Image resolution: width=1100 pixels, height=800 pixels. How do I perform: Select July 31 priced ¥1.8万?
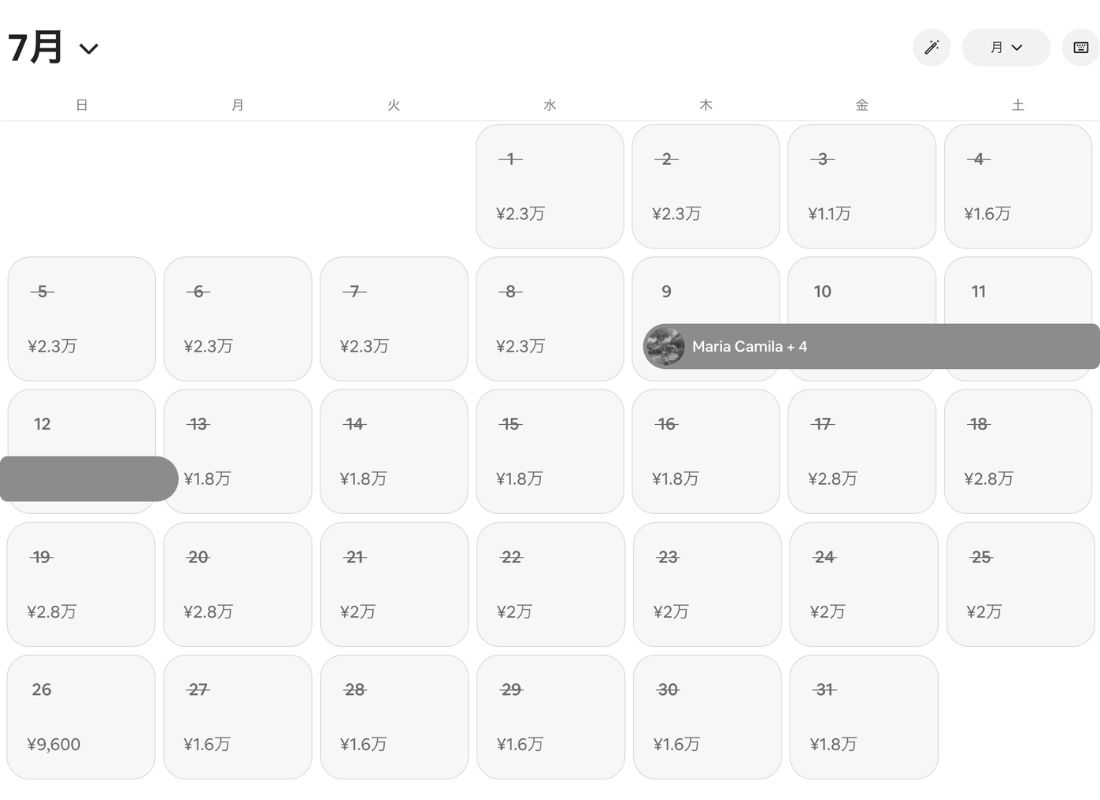click(x=864, y=716)
